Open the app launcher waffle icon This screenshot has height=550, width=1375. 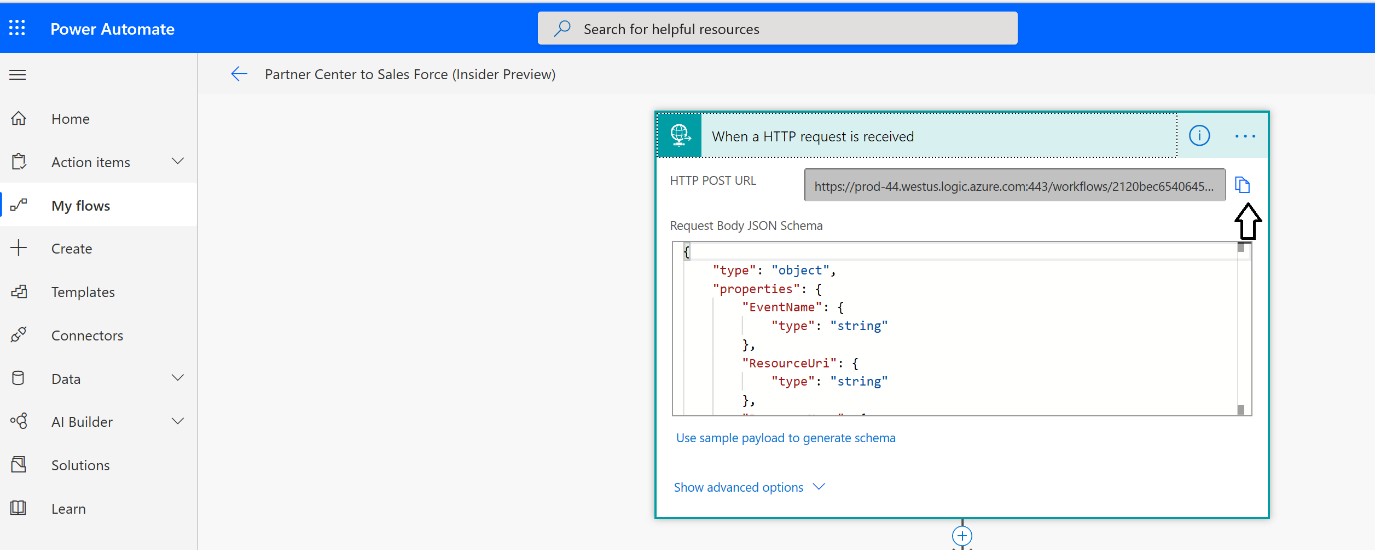click(x=17, y=28)
